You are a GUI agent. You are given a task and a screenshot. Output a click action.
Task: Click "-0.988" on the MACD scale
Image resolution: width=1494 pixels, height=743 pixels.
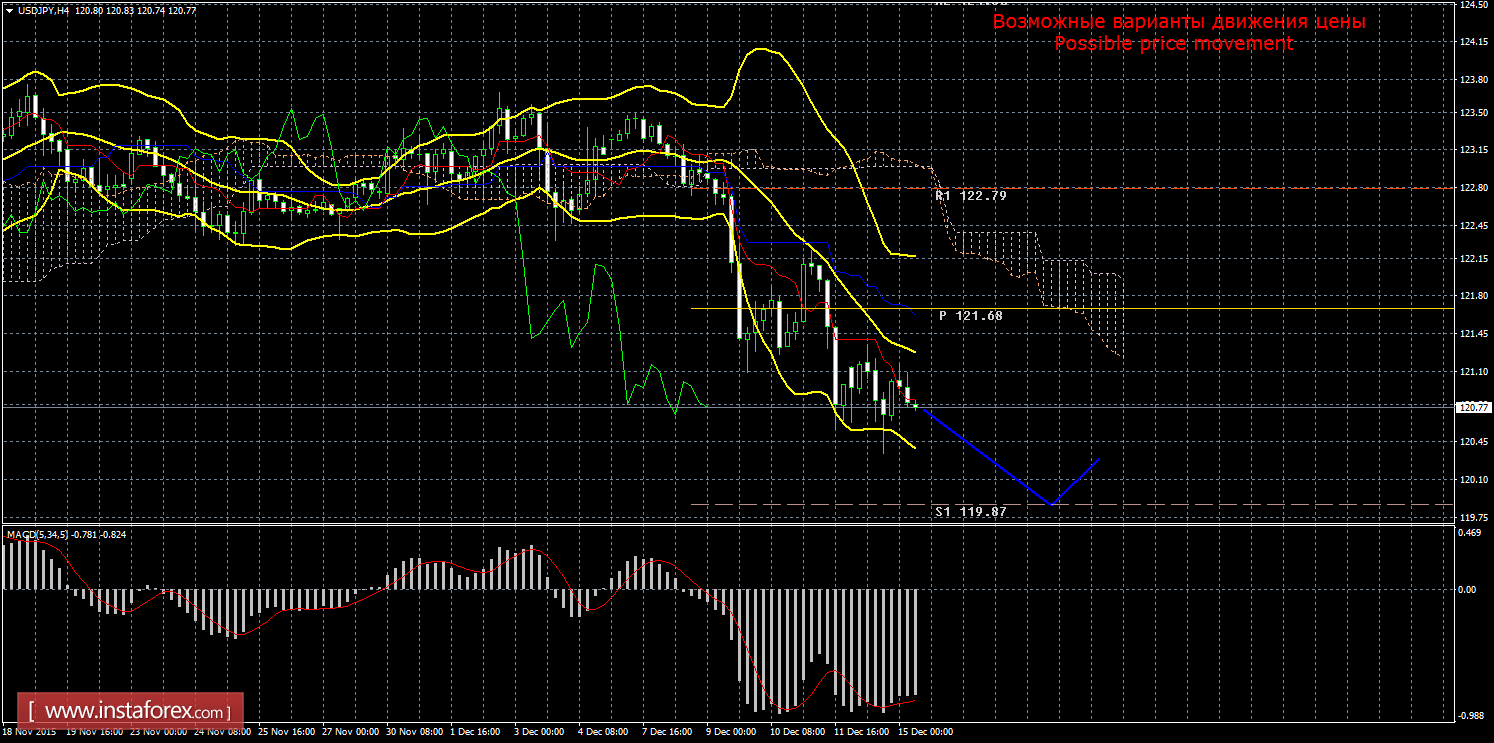coord(1472,715)
